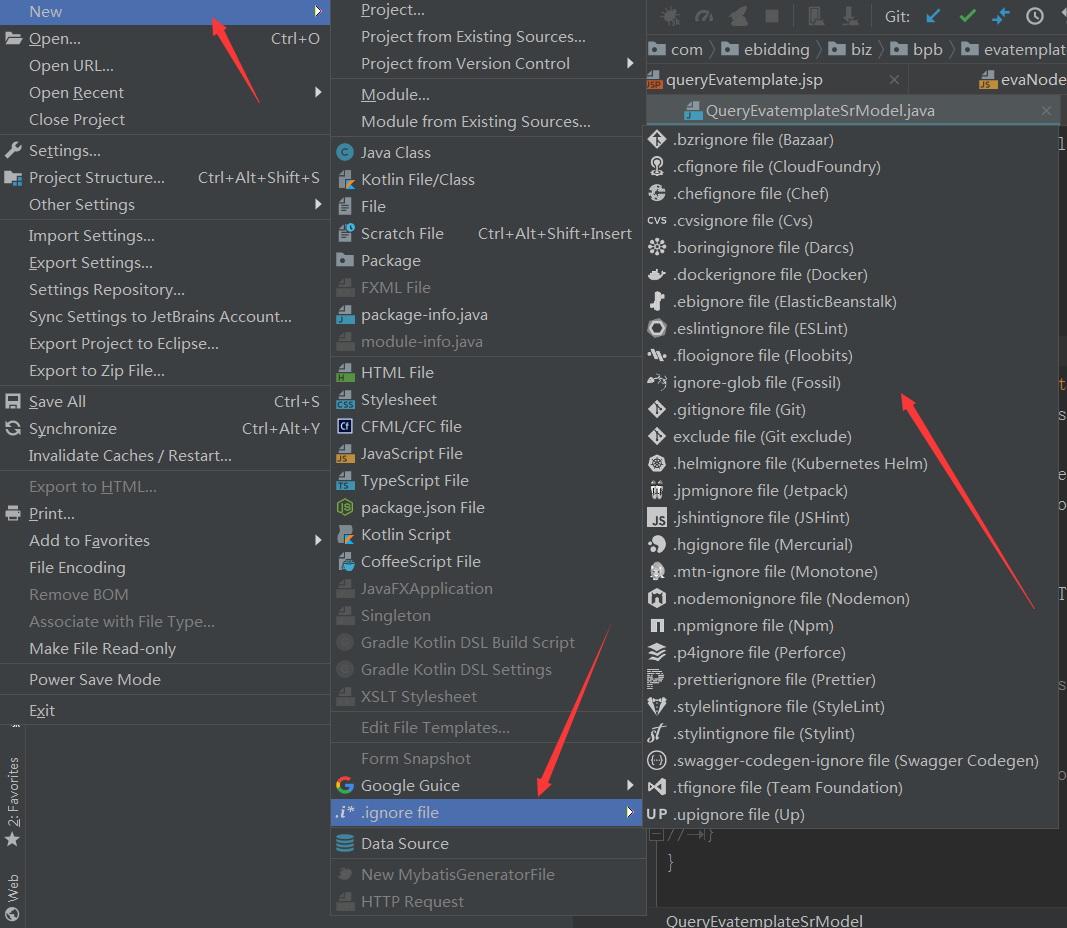Click the Settings wrench icon
The width and height of the screenshot is (1067, 928).
[13, 150]
